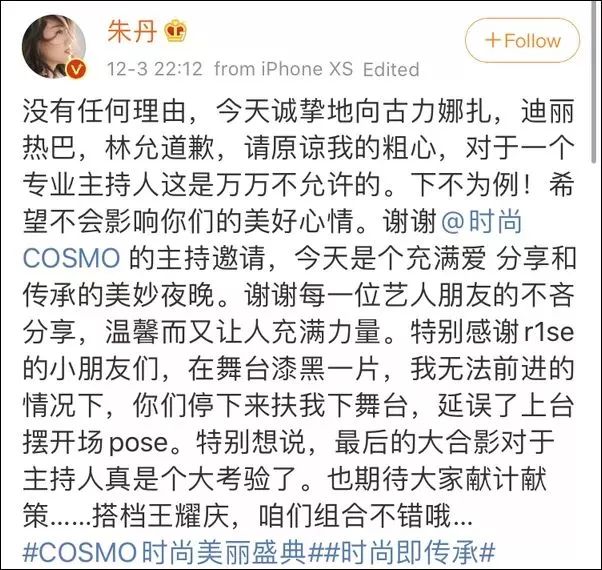Screen dimensions: 602x570
Task: Click the 'from iPhone XS' source label
Action: point(283,69)
